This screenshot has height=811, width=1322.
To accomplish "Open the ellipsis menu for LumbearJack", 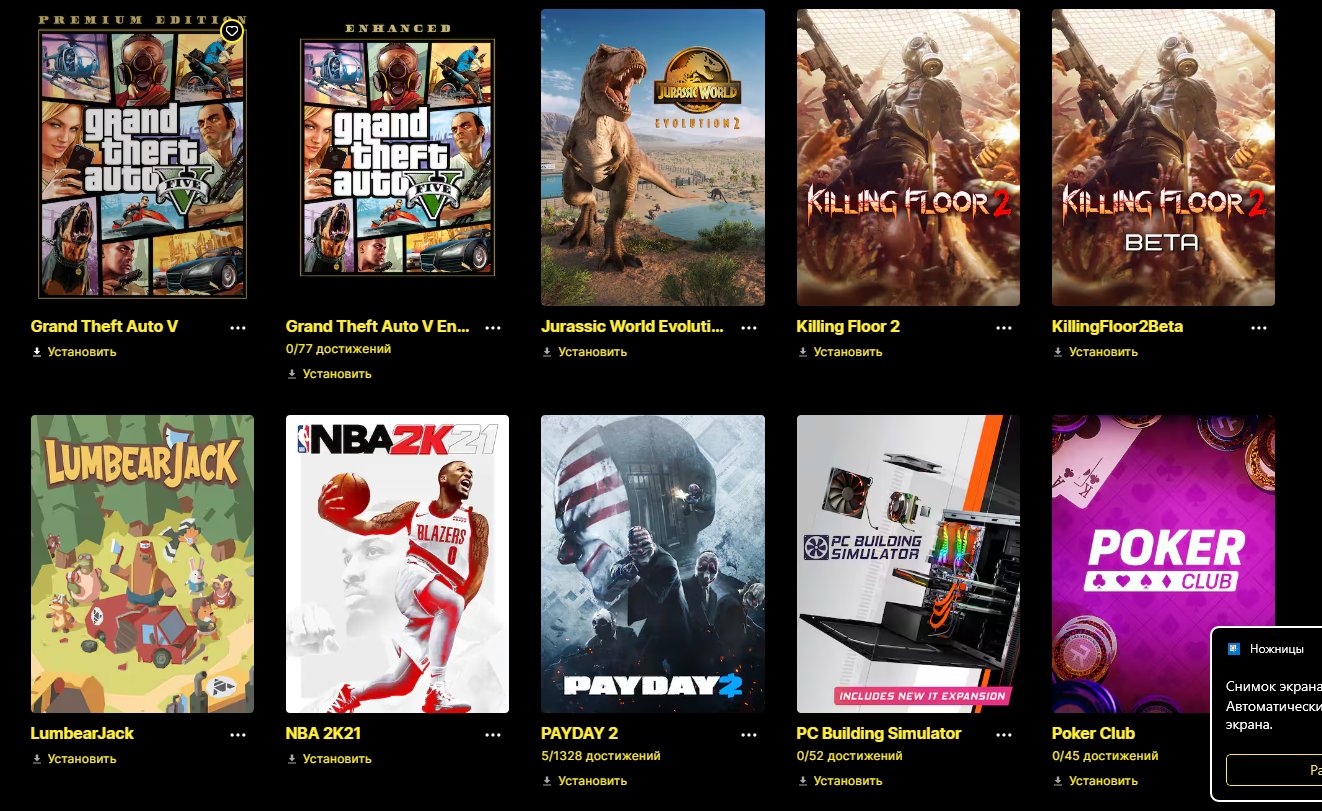I will coord(238,735).
